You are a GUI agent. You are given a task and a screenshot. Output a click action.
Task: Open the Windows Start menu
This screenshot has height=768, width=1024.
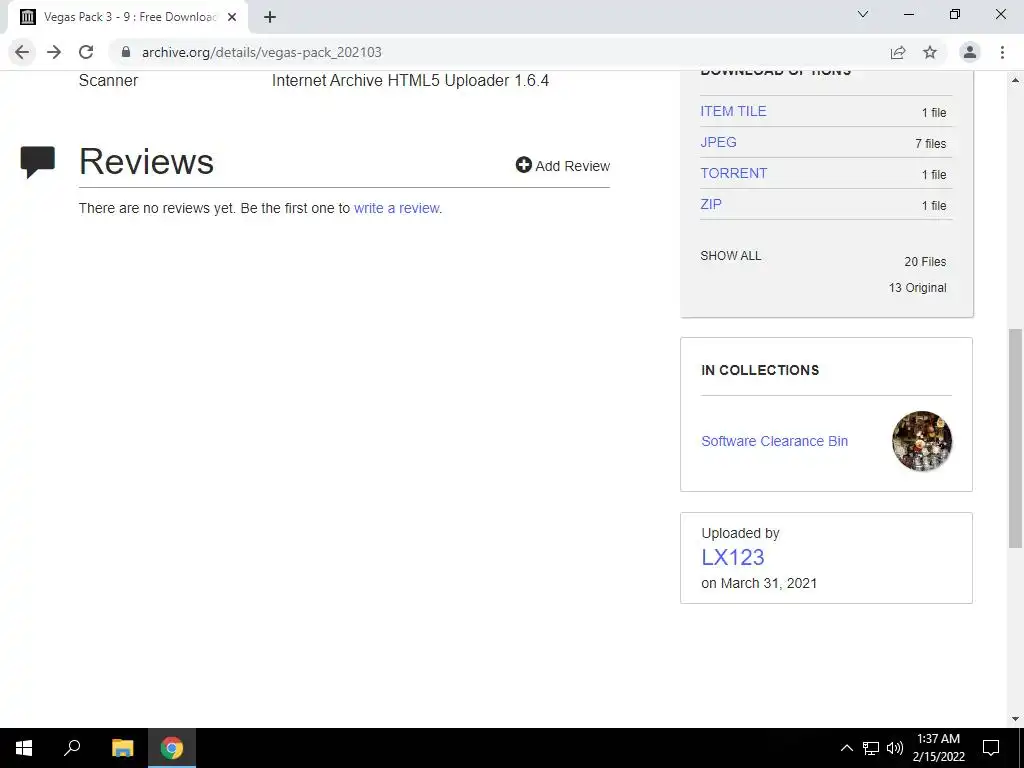pos(24,748)
